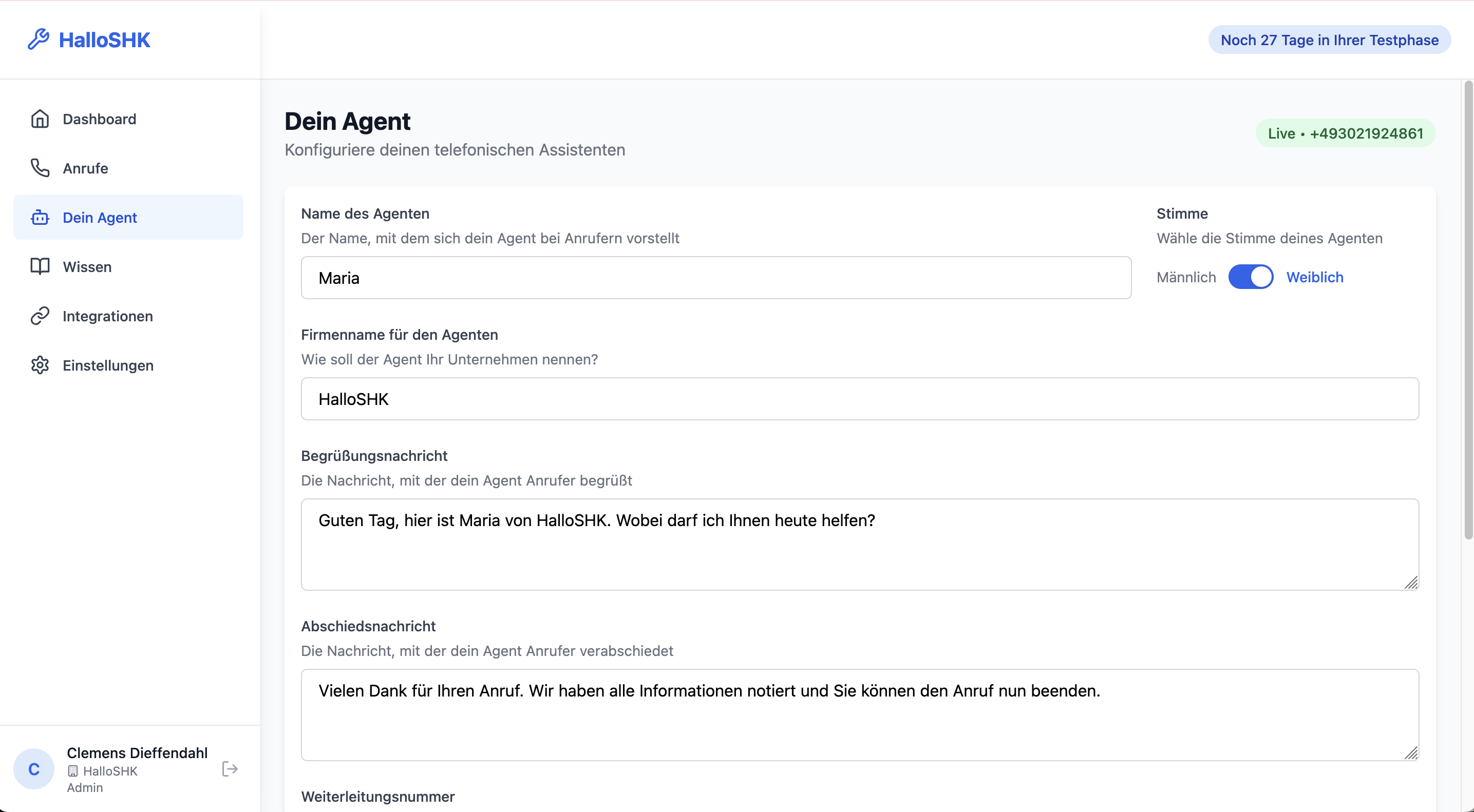Click the Dein Agent page heading
Image resolution: width=1474 pixels, height=812 pixels.
(x=347, y=121)
